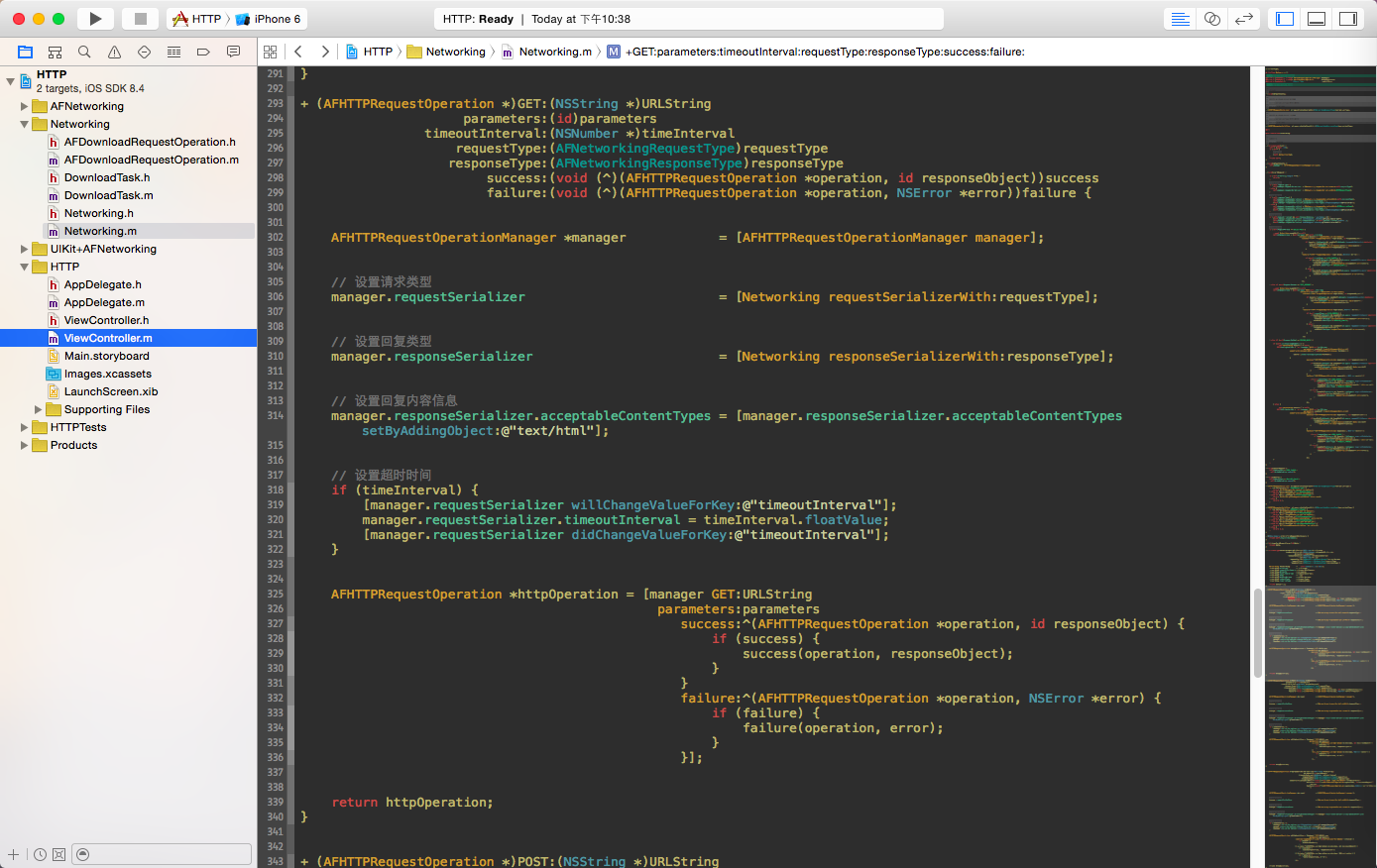This screenshot has height=868, width=1377.
Task: Show the Symbol navigator
Action: (x=56, y=52)
